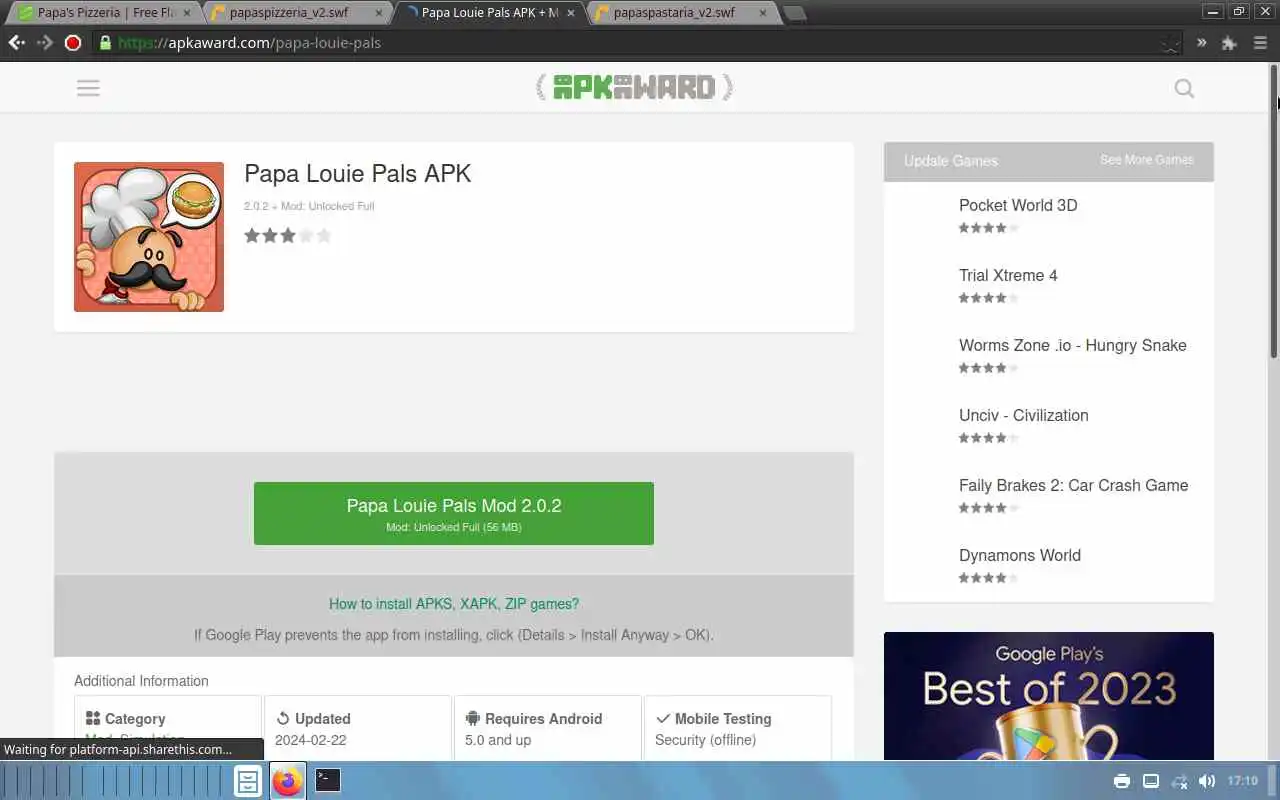Image resolution: width=1280 pixels, height=800 pixels.
Task: Open Trial Xtreme 4 game
Action: 1008,275
